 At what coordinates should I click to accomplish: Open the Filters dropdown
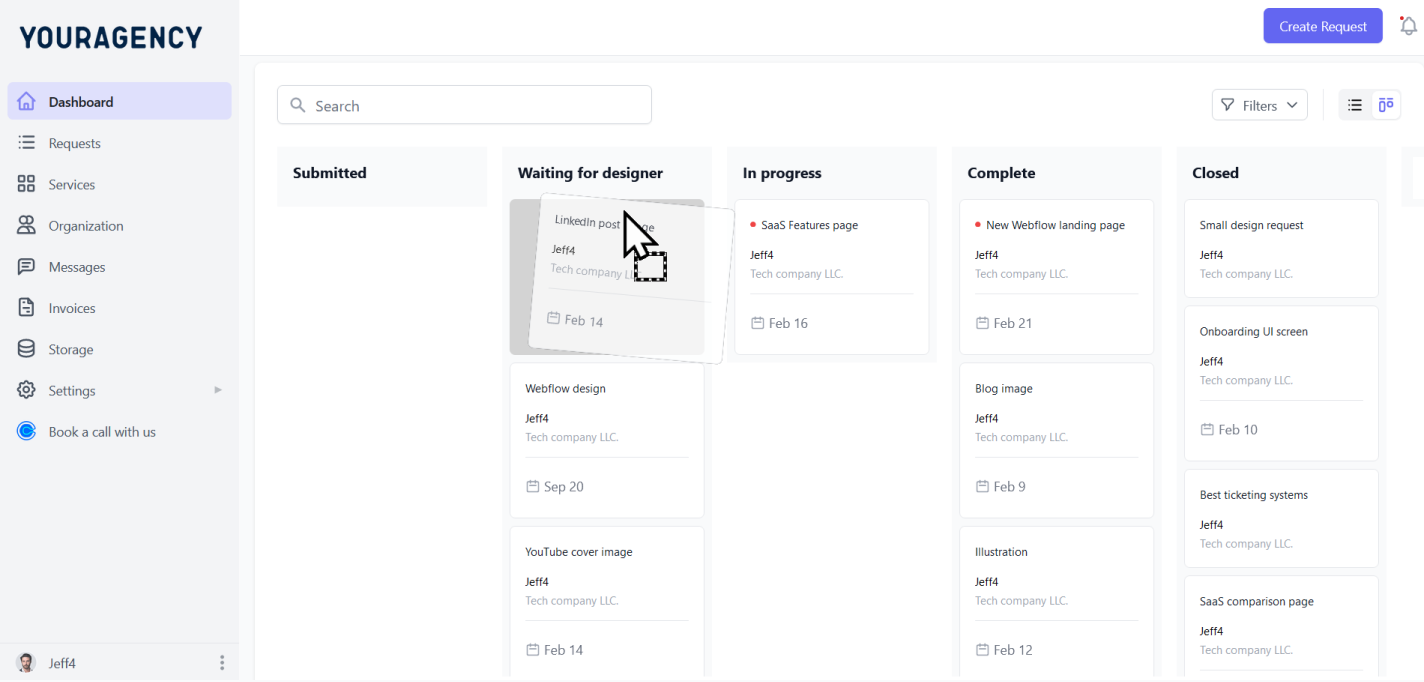1259,104
